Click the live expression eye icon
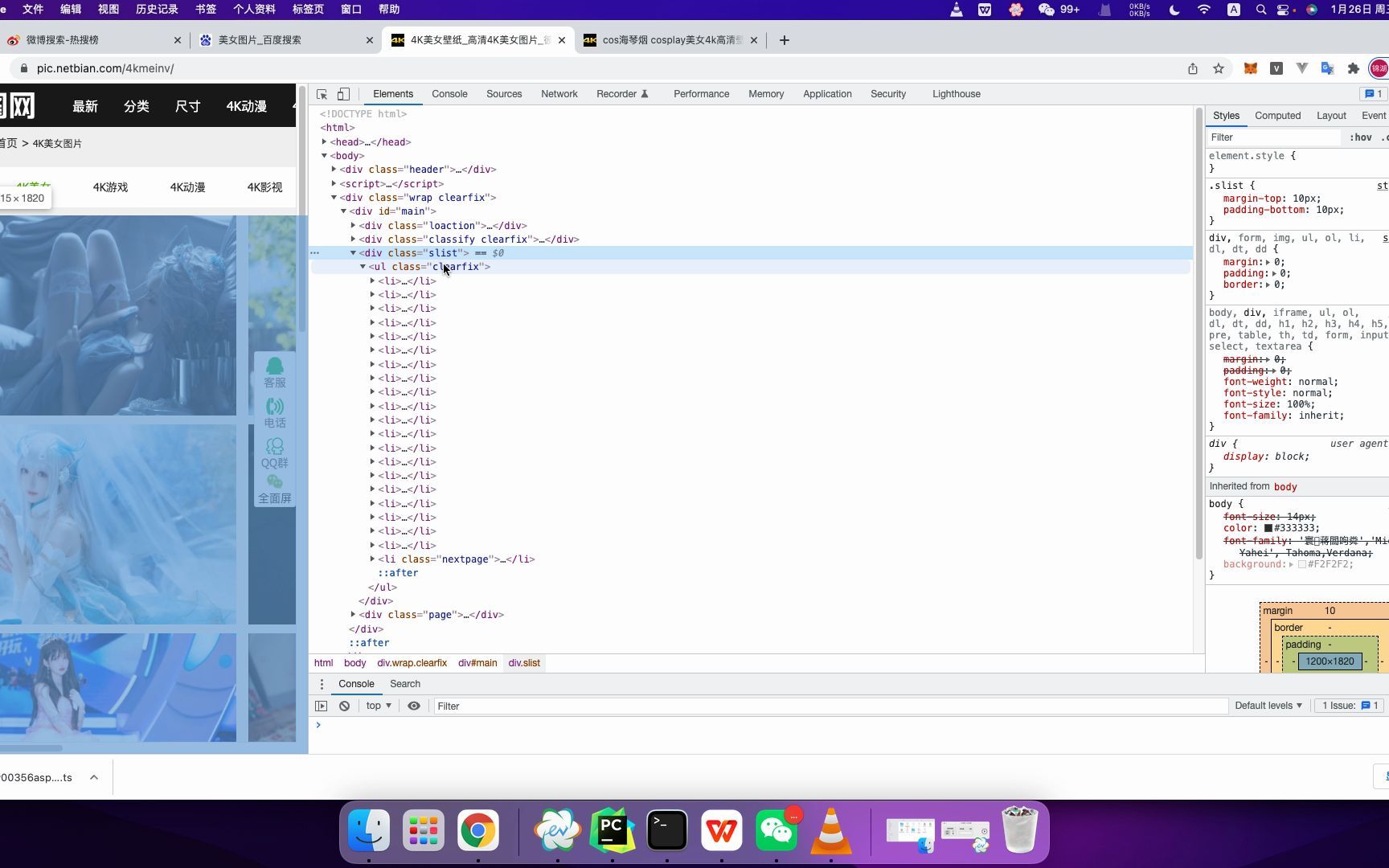Viewport: 1389px width, 868px height. click(x=414, y=706)
